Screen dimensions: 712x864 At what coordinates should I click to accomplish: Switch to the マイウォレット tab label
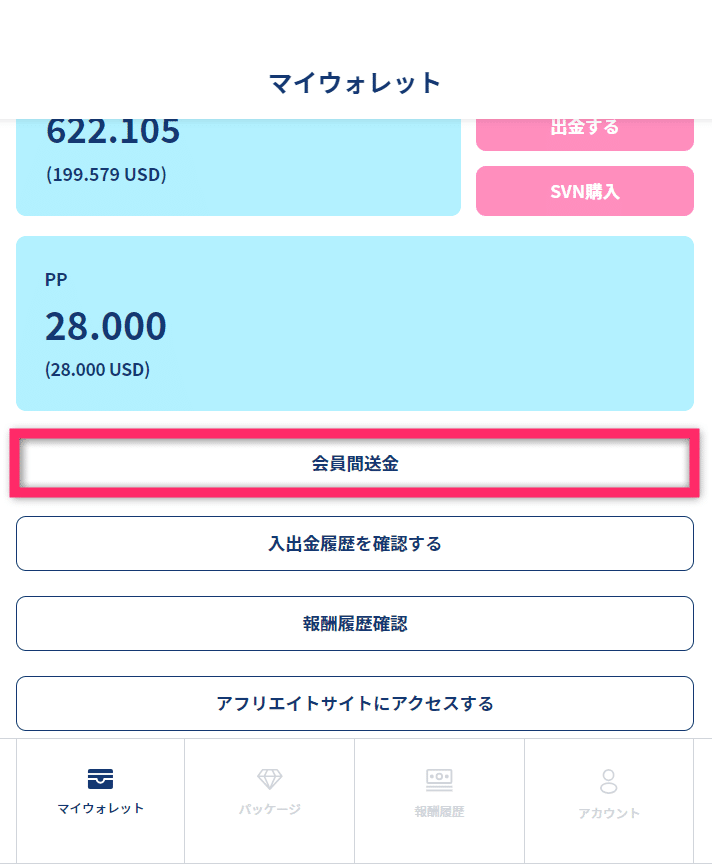coord(100,809)
